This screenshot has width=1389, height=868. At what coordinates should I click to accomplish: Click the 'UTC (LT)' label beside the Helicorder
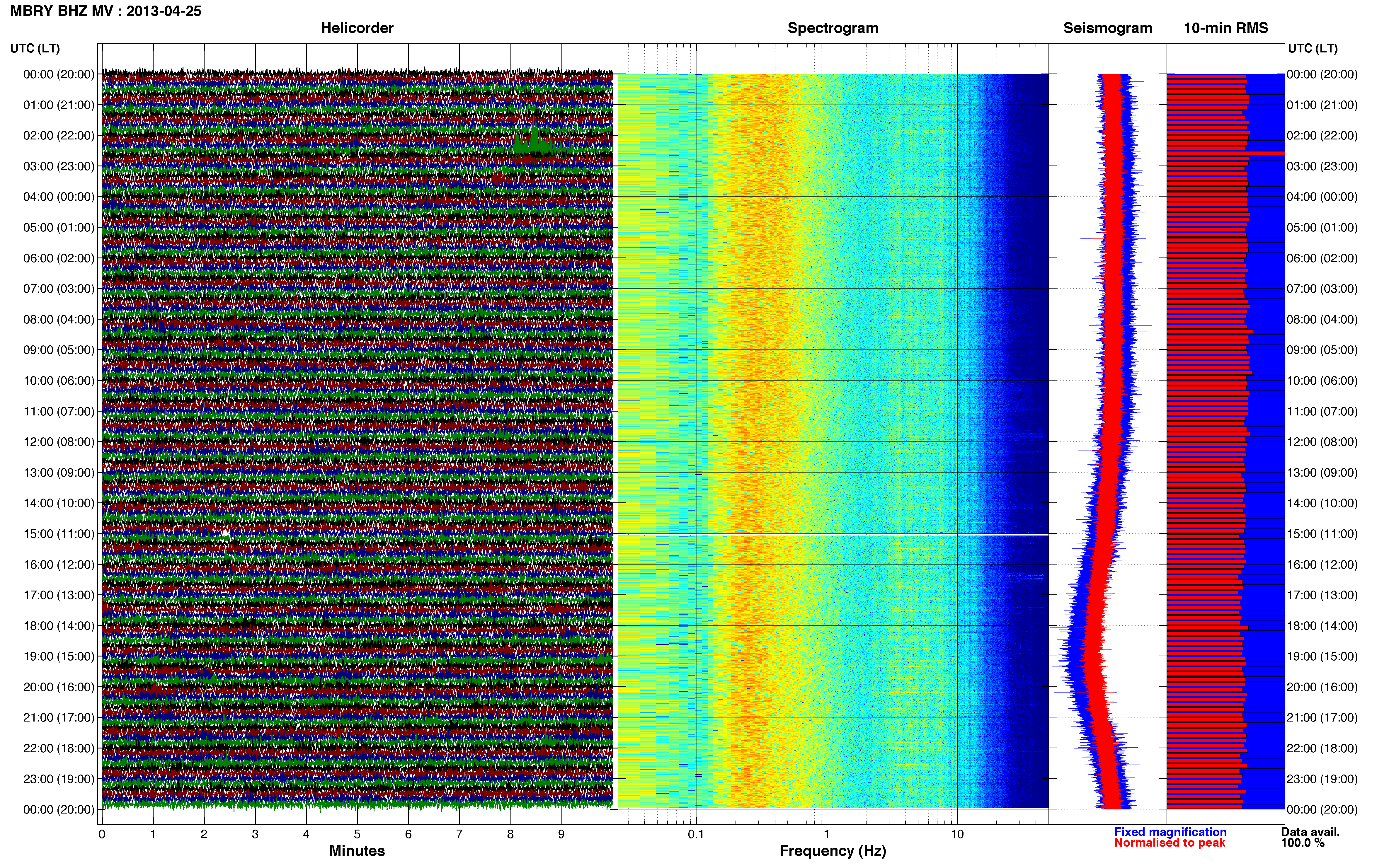coord(35,48)
